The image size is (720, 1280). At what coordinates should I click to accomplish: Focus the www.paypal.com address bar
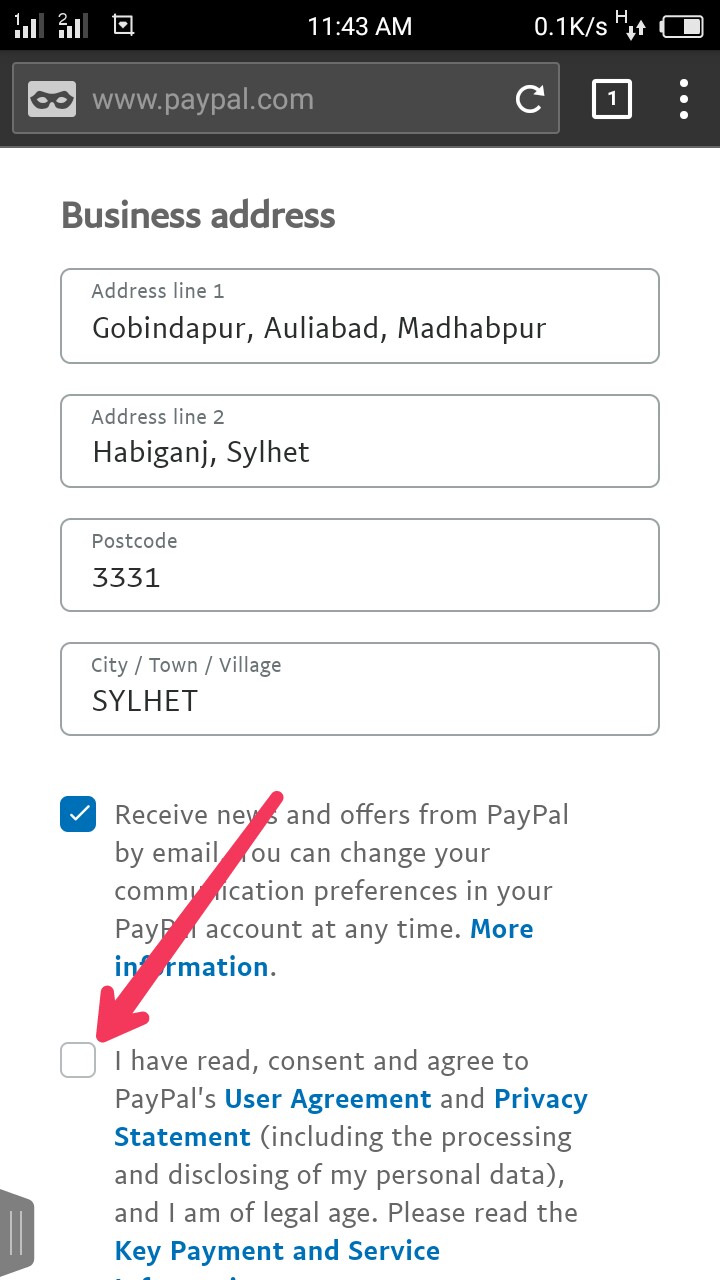[290, 99]
